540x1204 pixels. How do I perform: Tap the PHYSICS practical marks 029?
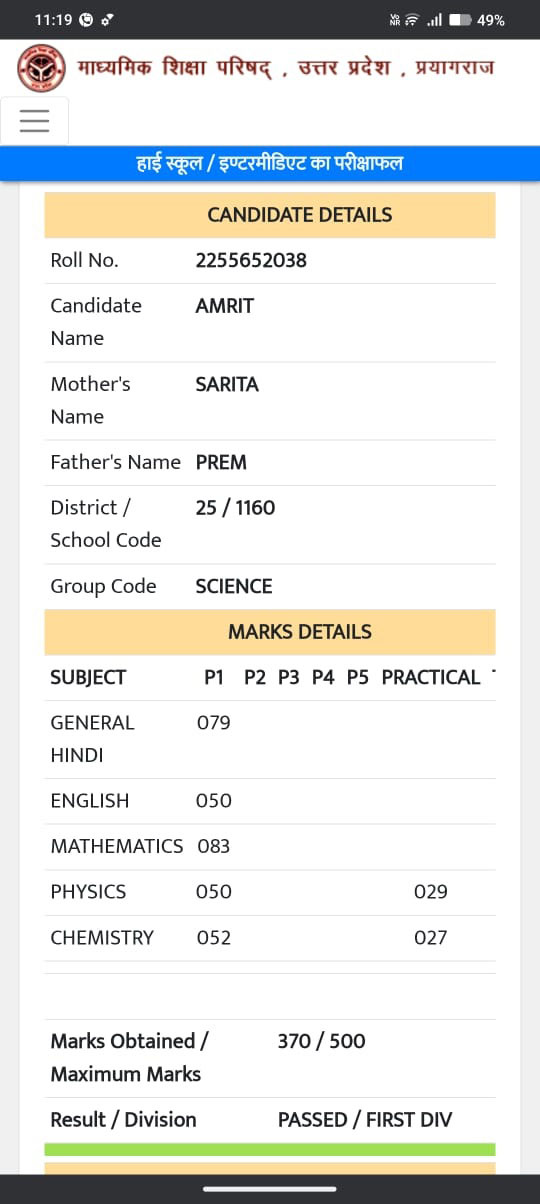click(x=431, y=892)
